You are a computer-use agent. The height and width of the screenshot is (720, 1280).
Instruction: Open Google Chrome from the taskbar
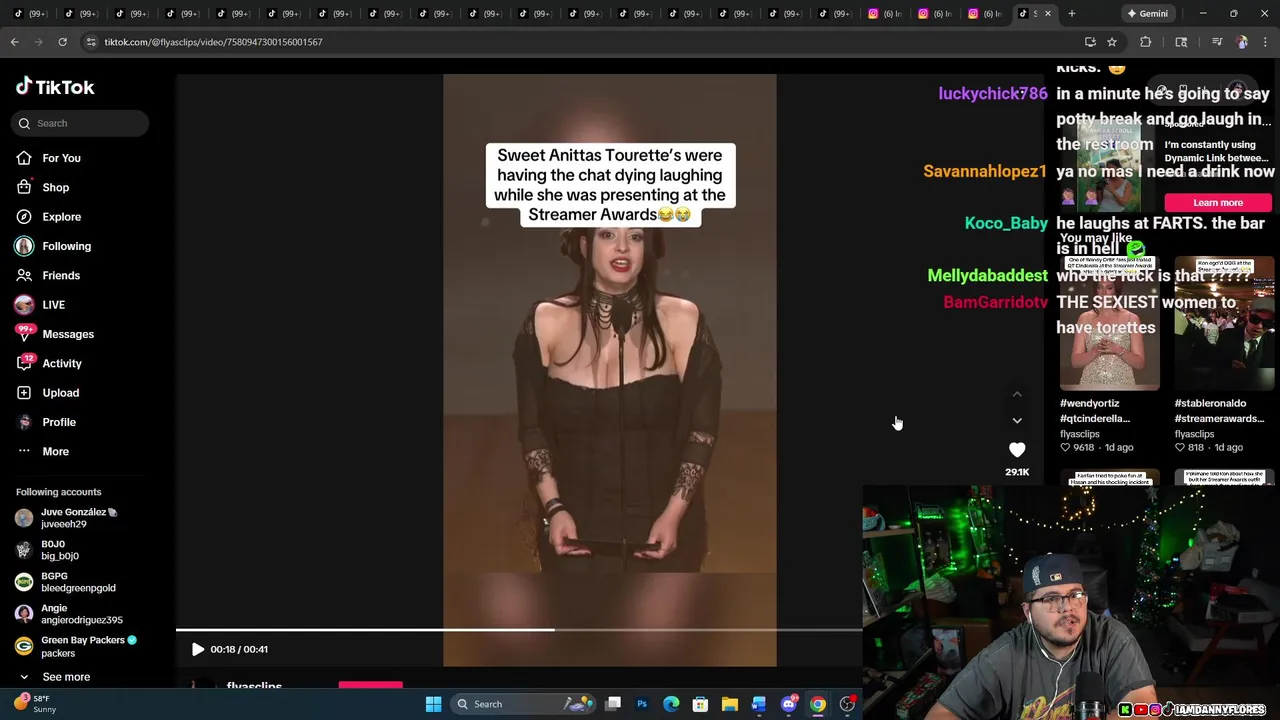click(x=818, y=704)
